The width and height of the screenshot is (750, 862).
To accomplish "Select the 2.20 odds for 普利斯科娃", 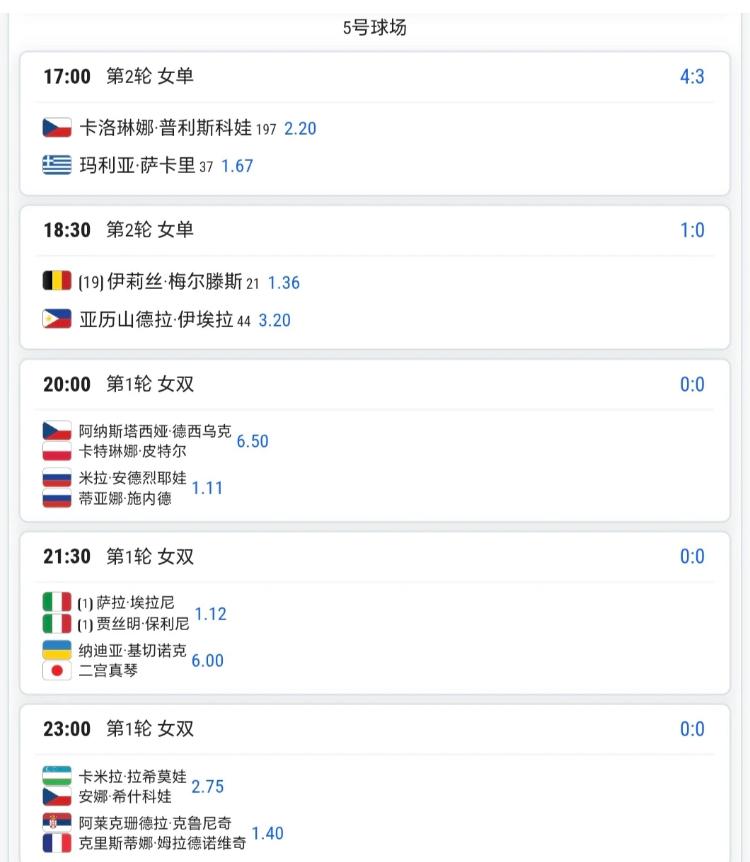I will 300,129.
